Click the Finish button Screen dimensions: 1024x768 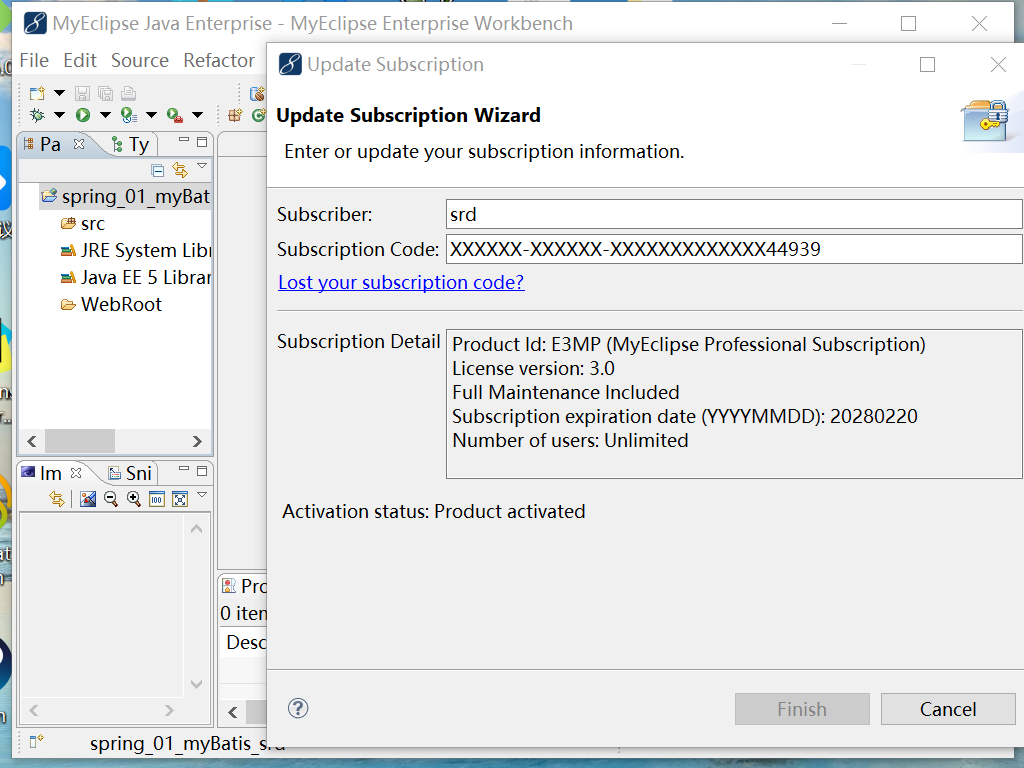point(802,709)
